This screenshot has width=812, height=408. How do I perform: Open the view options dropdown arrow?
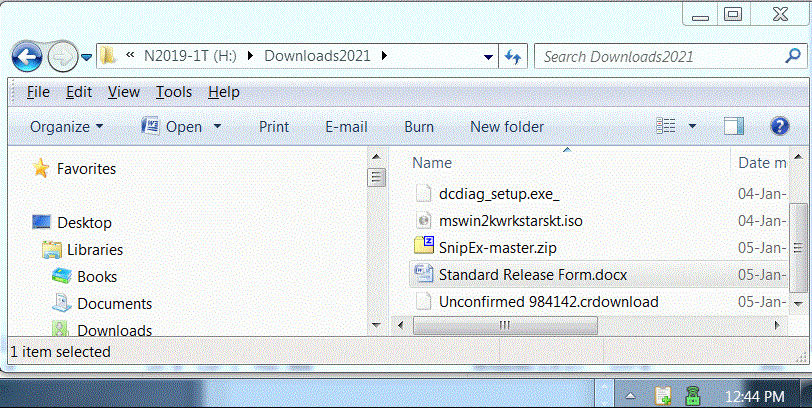(x=692, y=126)
